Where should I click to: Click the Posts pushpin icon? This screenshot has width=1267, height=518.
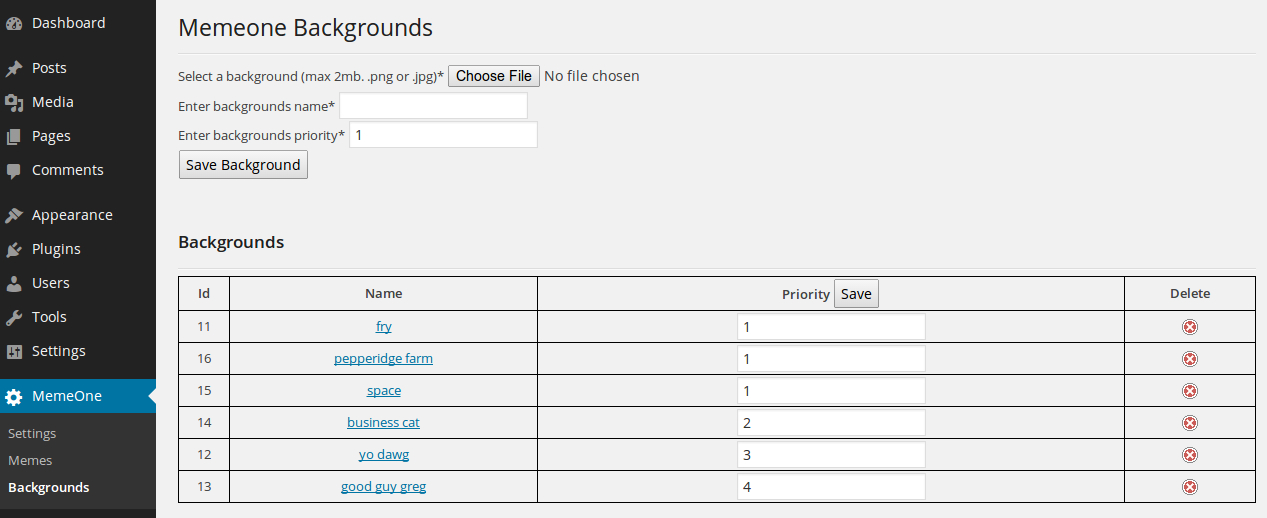tap(14, 69)
